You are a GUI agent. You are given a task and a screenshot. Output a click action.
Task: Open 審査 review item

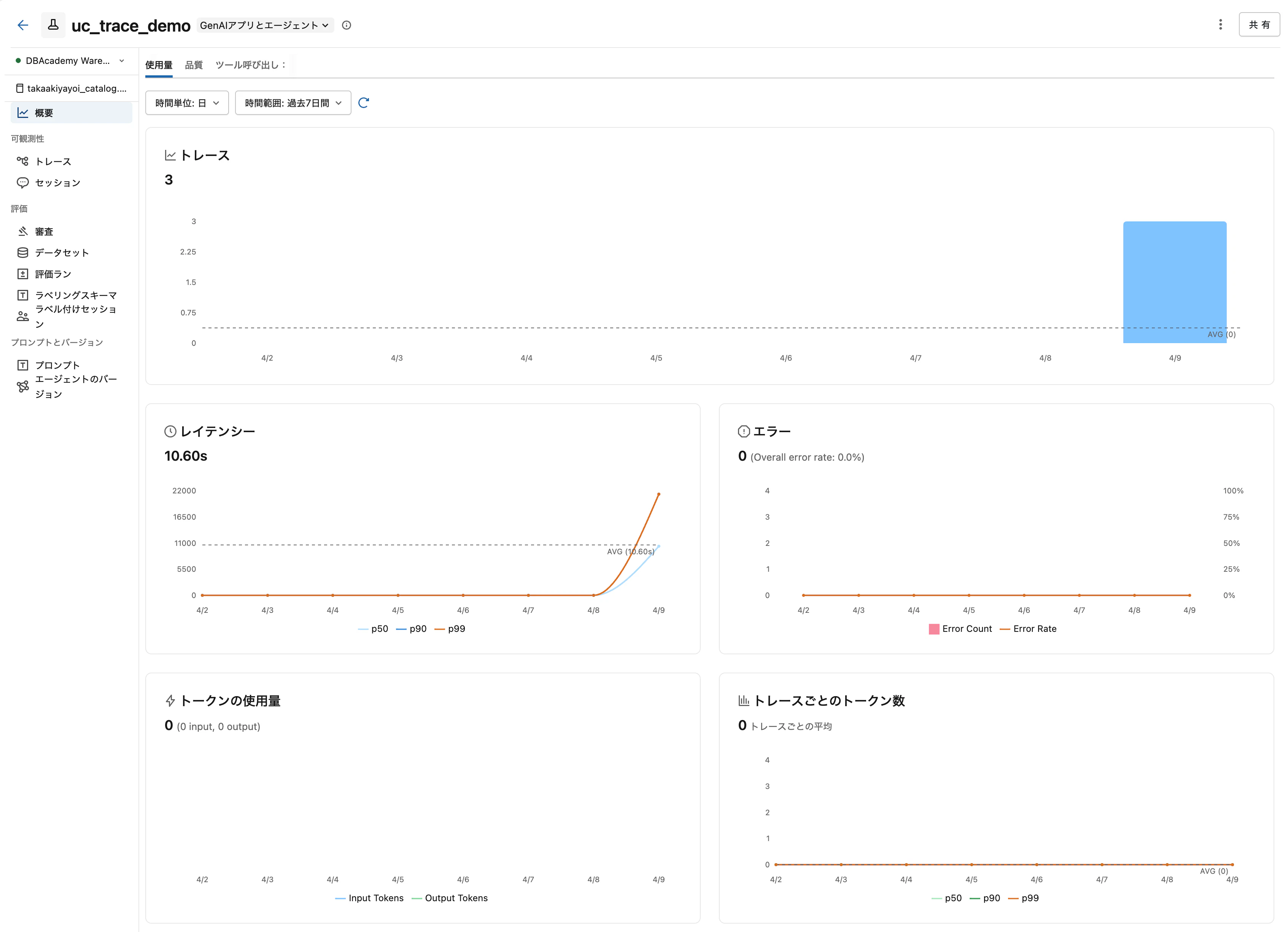tap(44, 232)
